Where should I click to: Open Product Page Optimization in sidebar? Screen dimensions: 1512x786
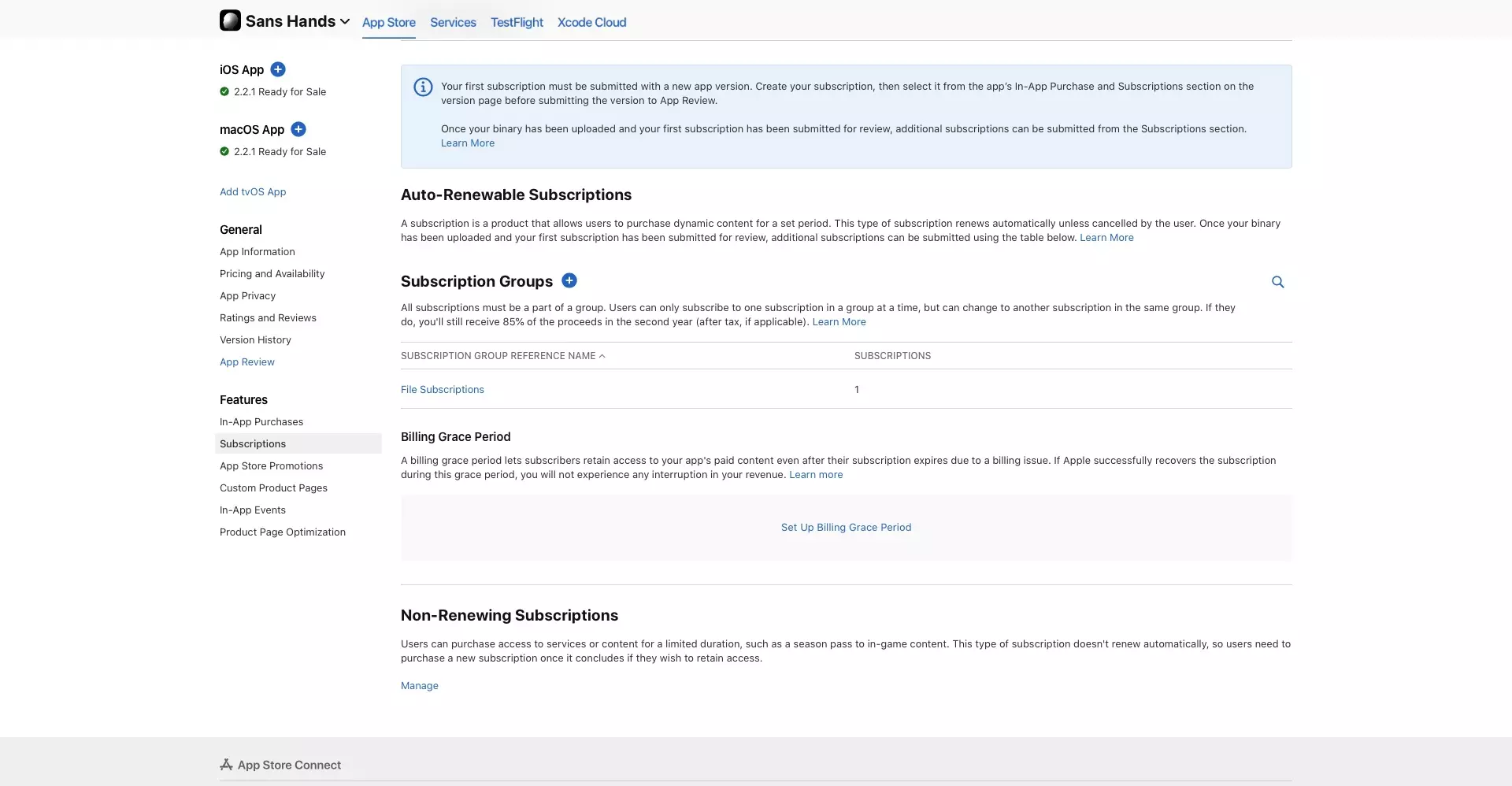(283, 532)
